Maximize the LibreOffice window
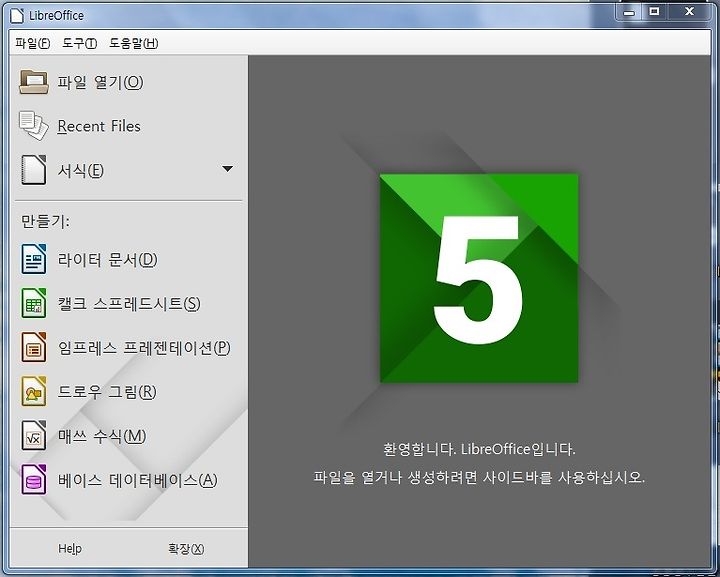720x577 pixels. click(654, 12)
